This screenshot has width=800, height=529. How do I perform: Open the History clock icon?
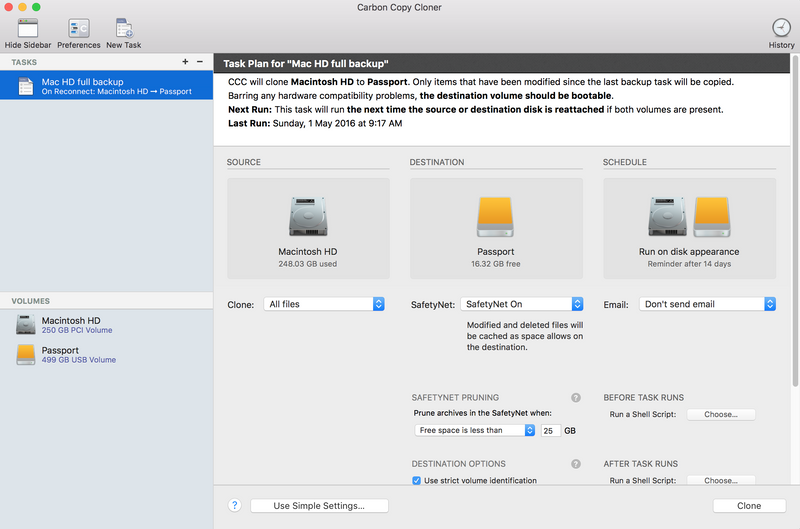pyautogui.click(x=781, y=28)
